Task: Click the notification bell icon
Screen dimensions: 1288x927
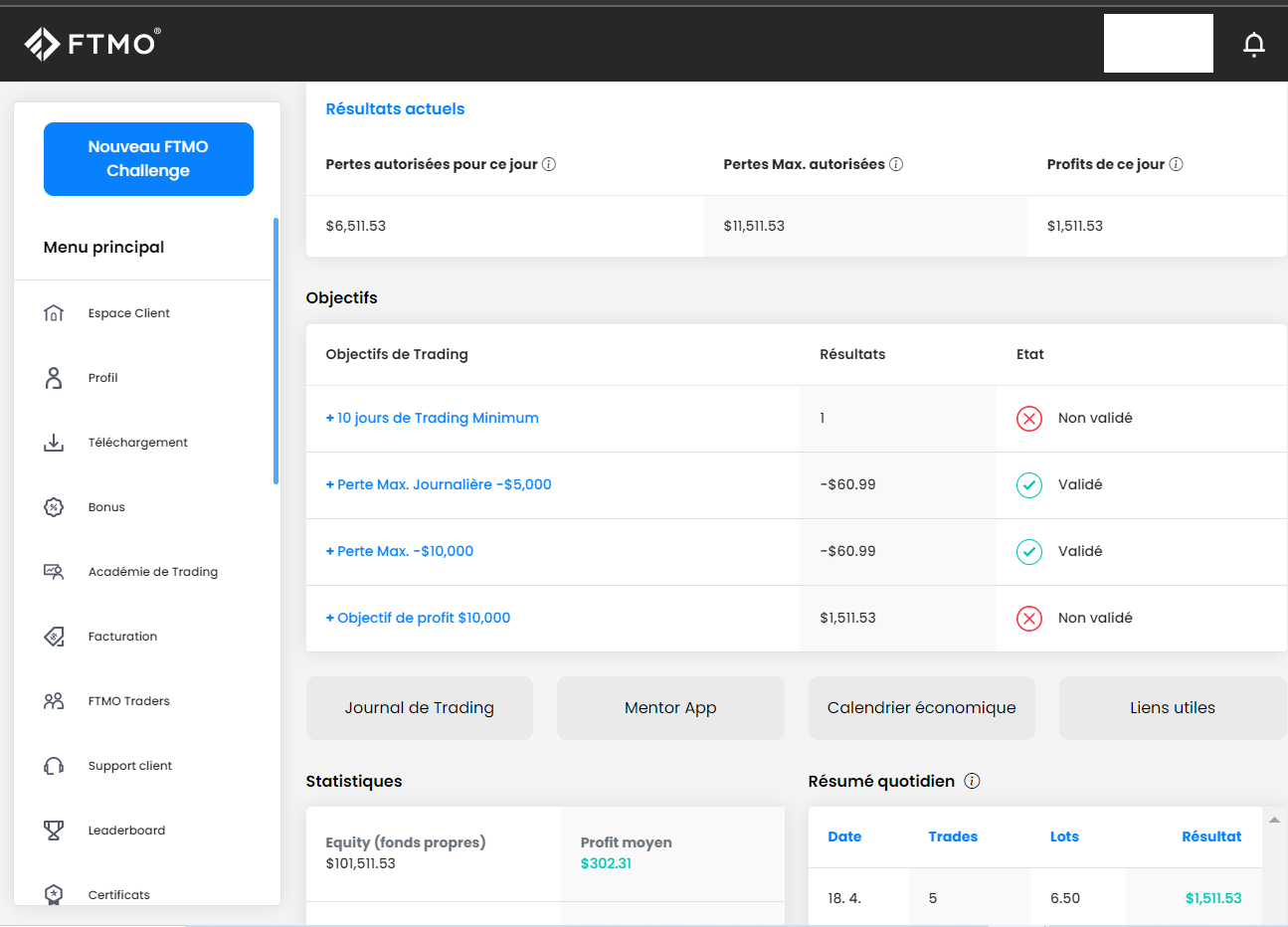Action: pyautogui.click(x=1254, y=44)
